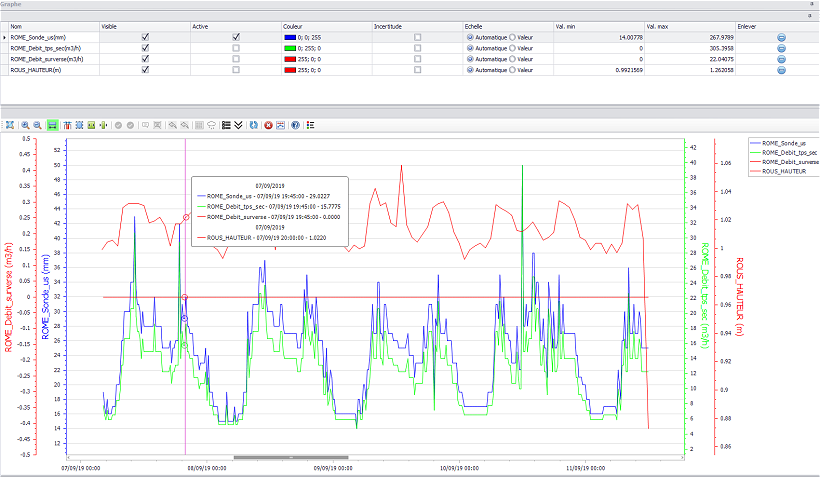The height and width of the screenshot is (478, 820).
Task: Click the horizontal scrollbar thumb below chart
Action: pos(291,457)
